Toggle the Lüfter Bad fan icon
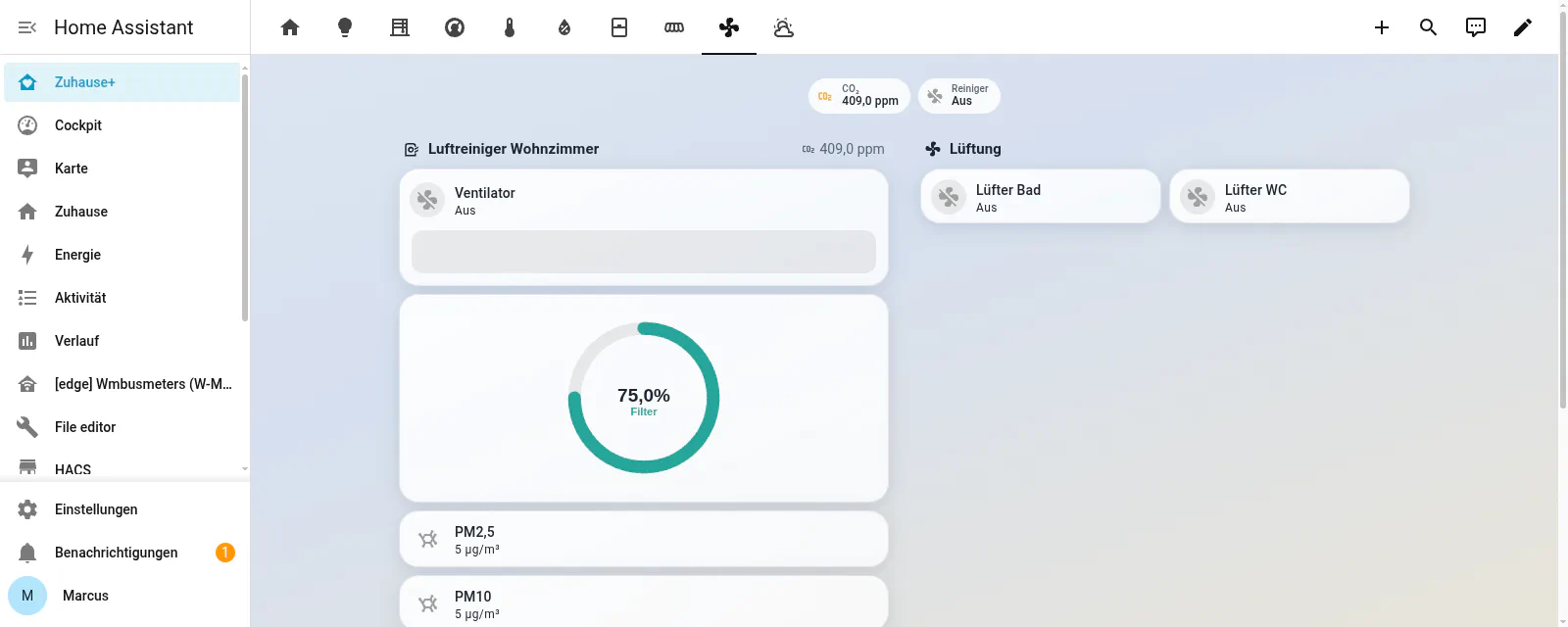This screenshot has height=627, width=1568. 949,197
